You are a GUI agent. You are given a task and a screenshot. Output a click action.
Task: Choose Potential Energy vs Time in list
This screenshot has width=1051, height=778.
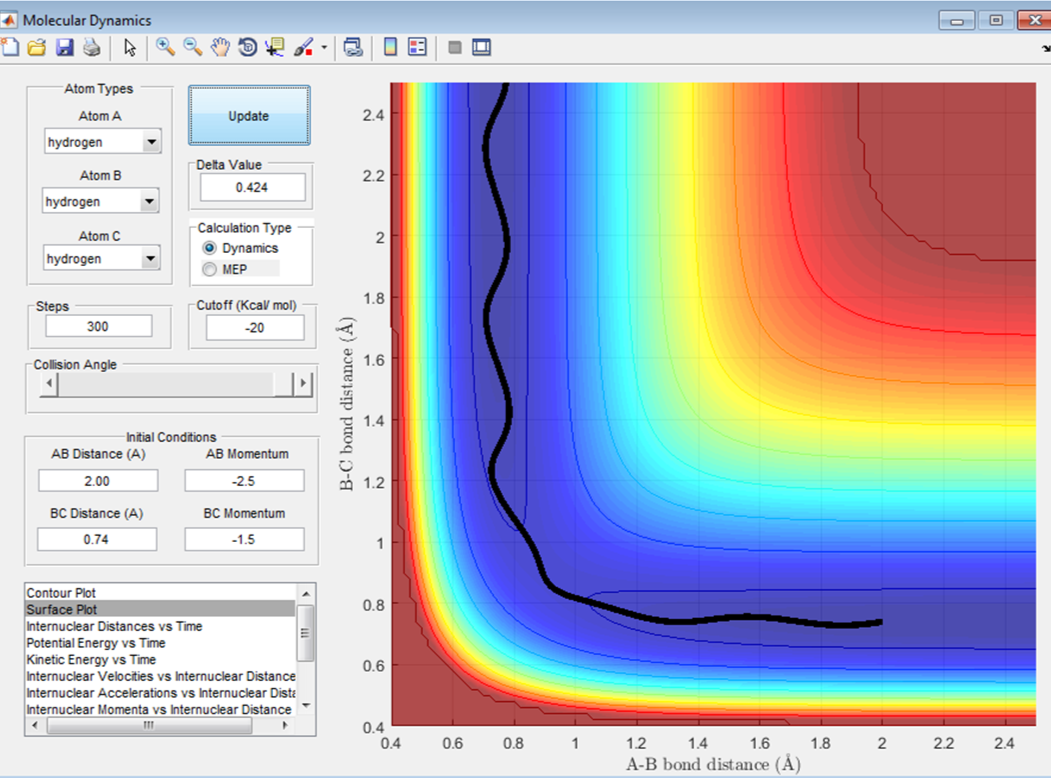[96, 643]
